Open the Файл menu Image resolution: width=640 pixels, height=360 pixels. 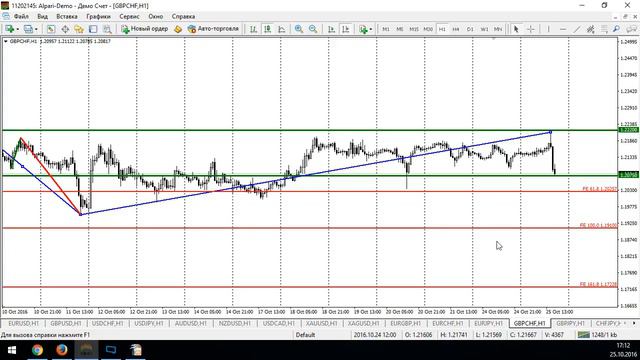pos(21,16)
